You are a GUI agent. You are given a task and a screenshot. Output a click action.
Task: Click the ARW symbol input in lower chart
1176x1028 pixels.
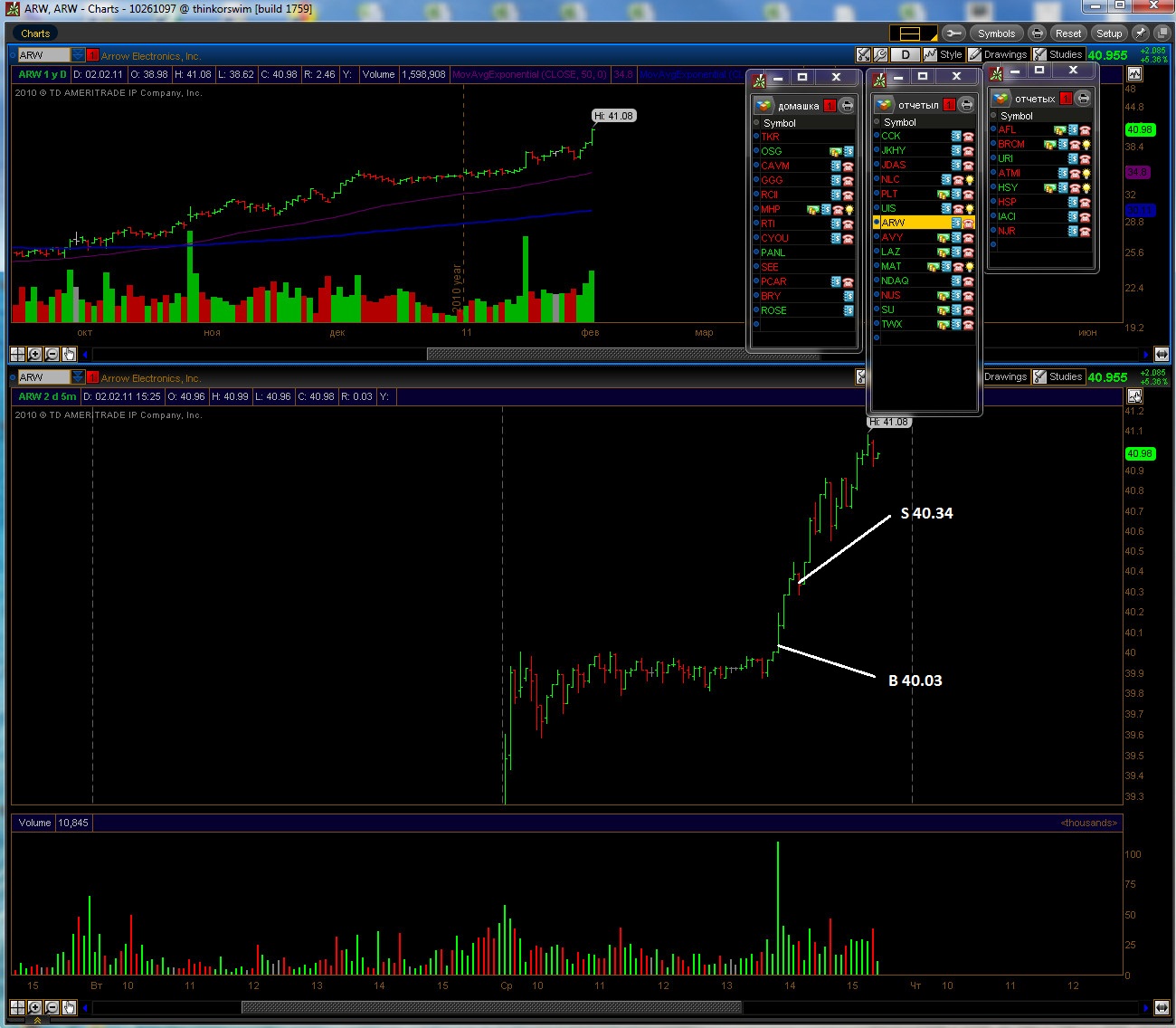[43, 377]
